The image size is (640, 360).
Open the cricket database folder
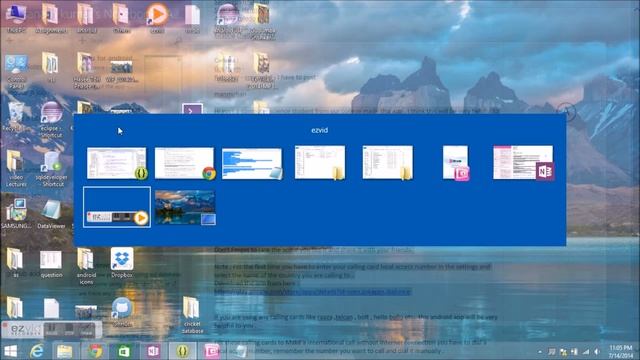(x=192, y=315)
